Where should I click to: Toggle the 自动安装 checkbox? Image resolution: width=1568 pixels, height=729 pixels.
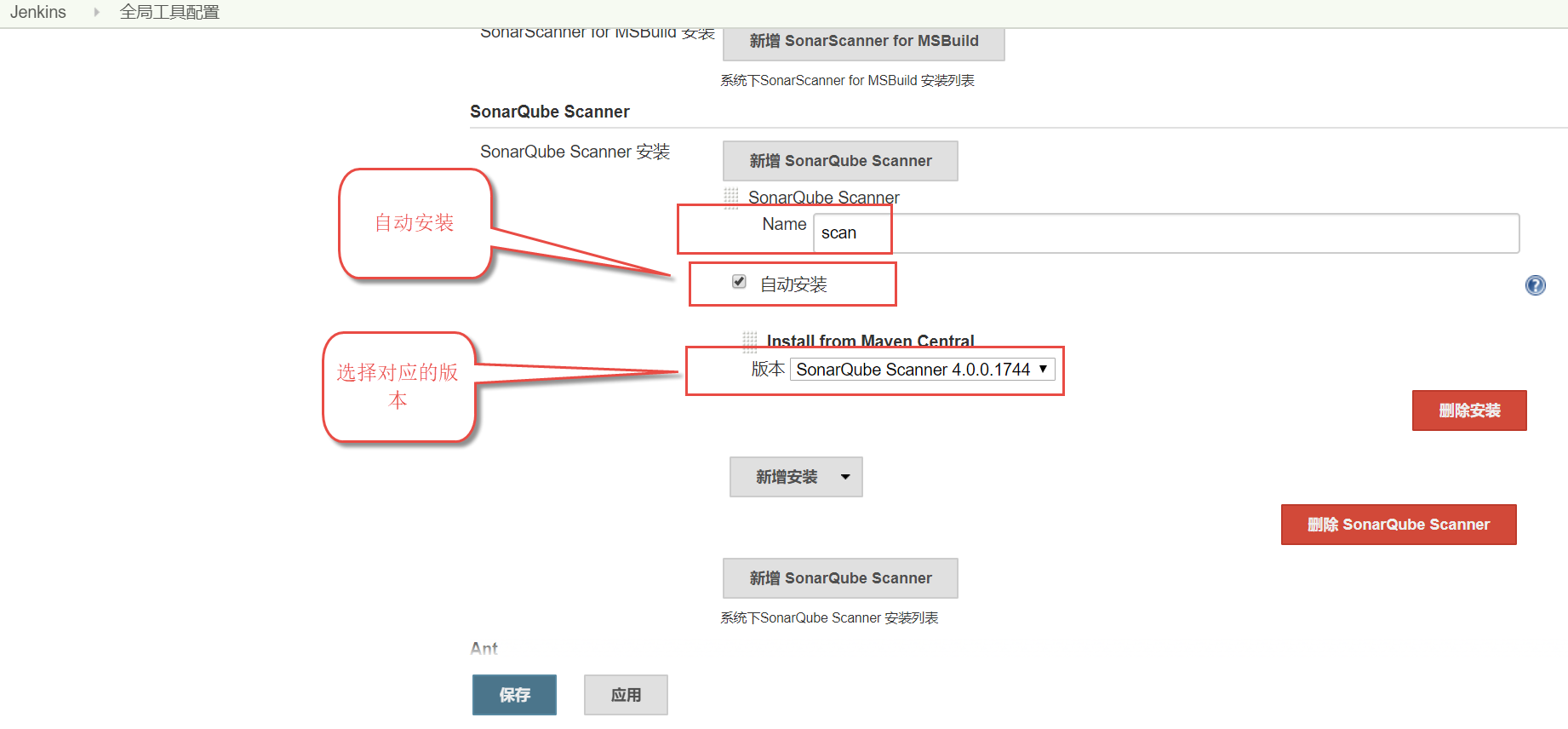pos(739,282)
